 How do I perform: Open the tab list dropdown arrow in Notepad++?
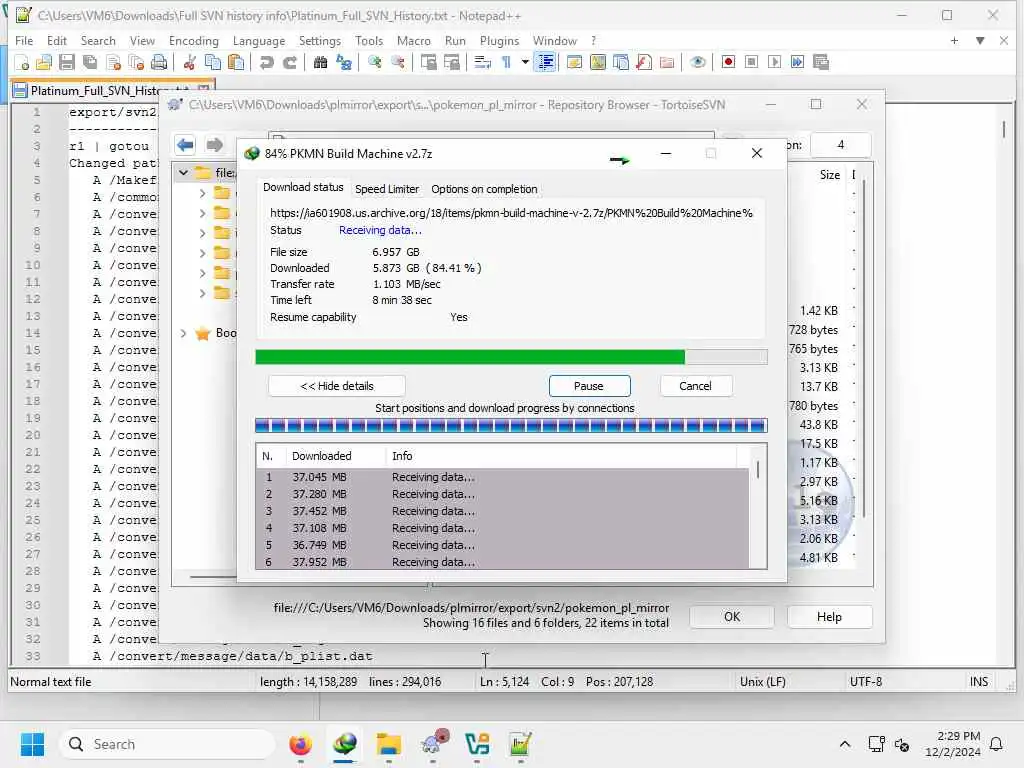tap(980, 40)
